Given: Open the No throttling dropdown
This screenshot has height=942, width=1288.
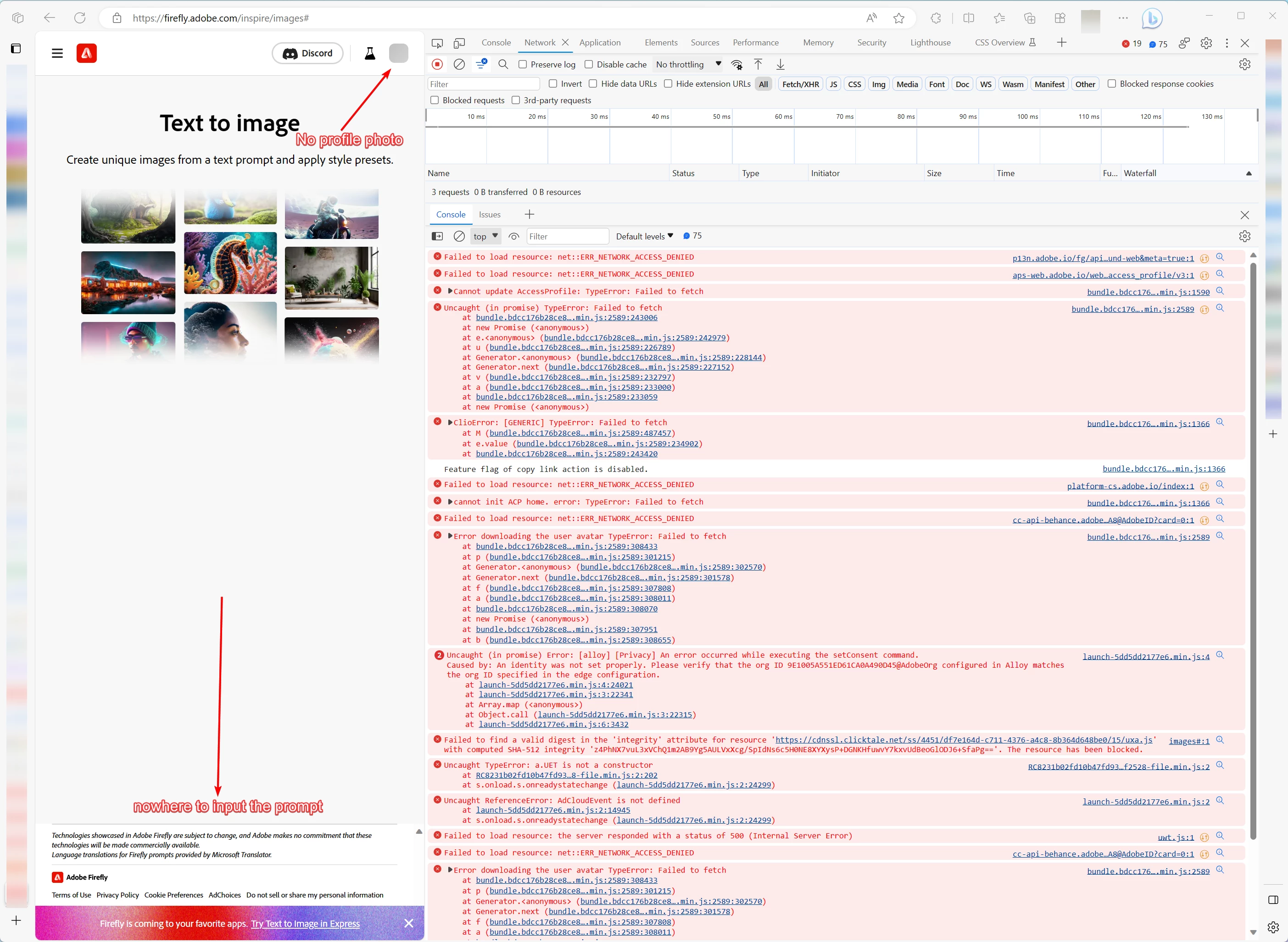Looking at the screenshot, I should (688, 64).
